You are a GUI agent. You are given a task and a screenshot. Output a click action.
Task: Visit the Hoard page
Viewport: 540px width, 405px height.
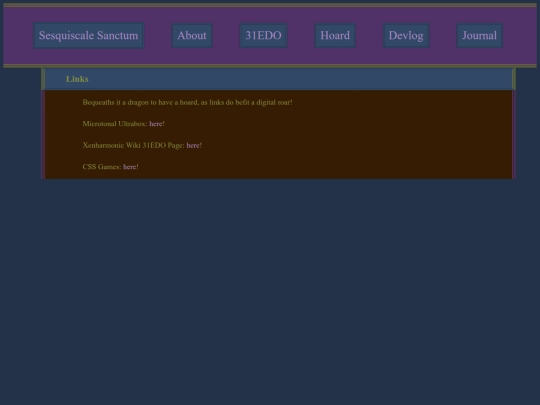click(x=335, y=35)
